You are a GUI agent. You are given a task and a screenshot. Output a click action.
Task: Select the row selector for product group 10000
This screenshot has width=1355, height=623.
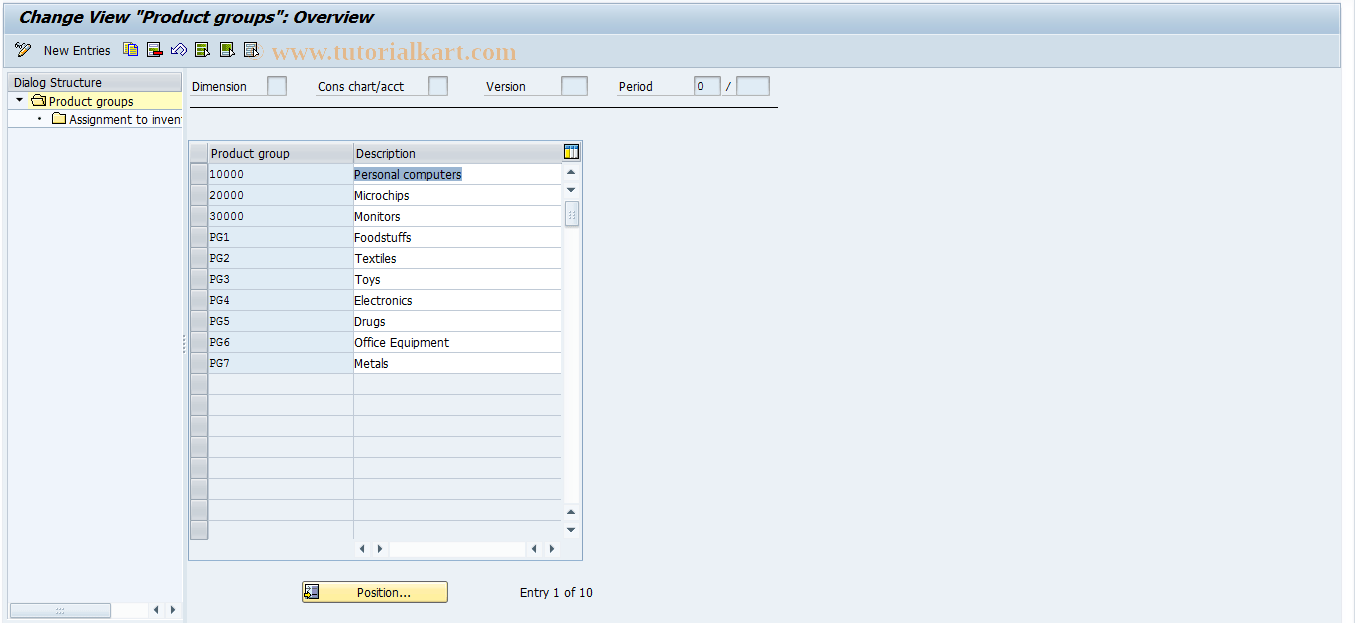198,174
